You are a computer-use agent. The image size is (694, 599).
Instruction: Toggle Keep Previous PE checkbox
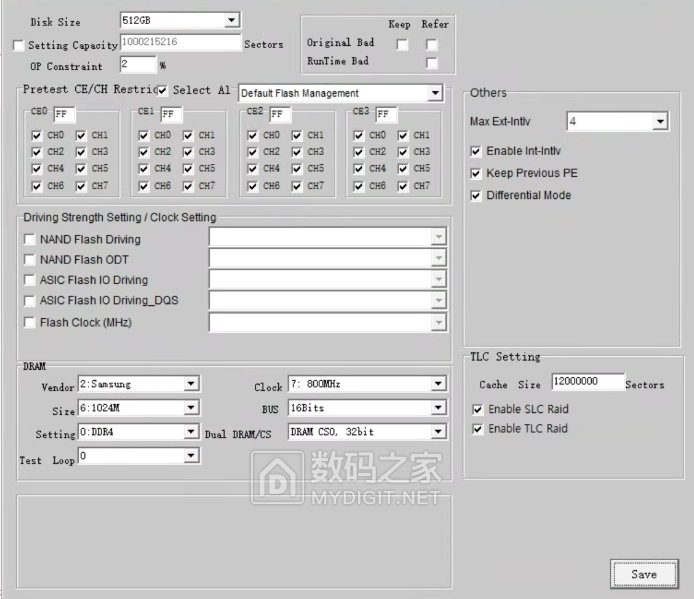pyautogui.click(x=476, y=174)
